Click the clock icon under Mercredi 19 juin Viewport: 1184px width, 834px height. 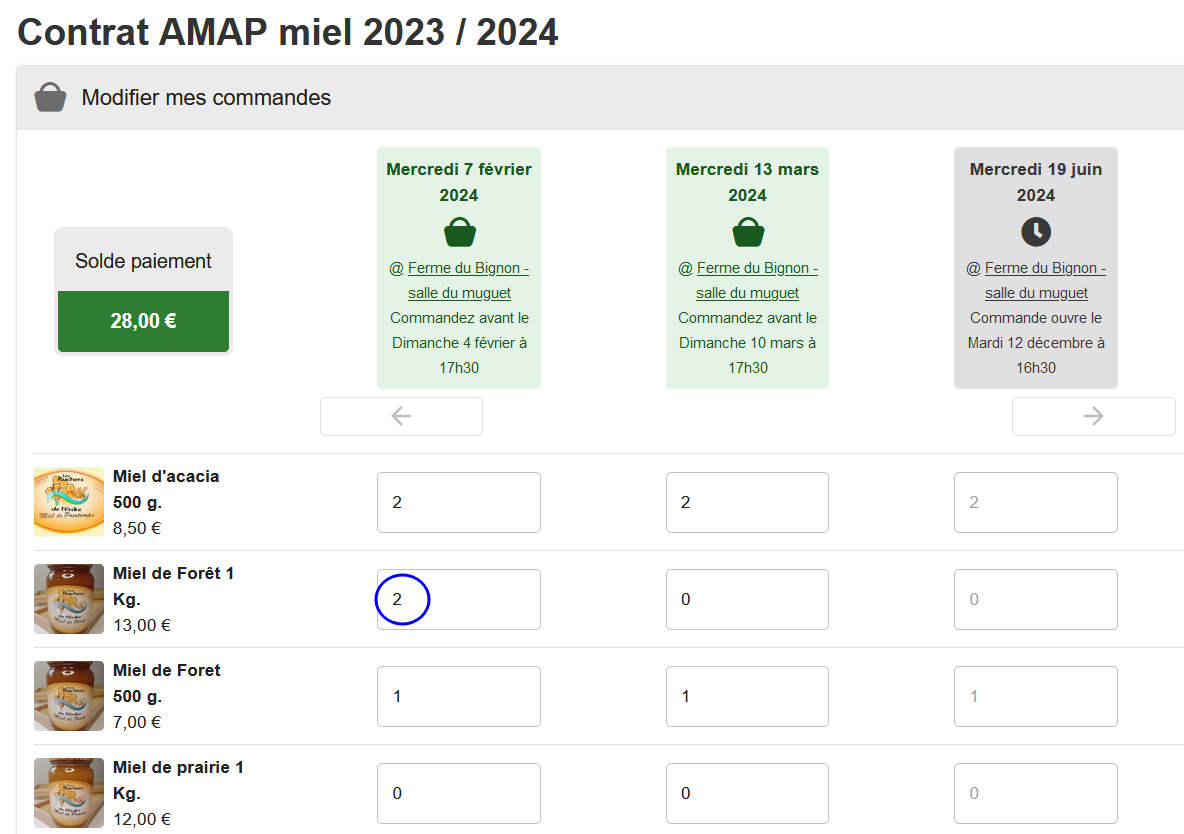[1036, 233]
